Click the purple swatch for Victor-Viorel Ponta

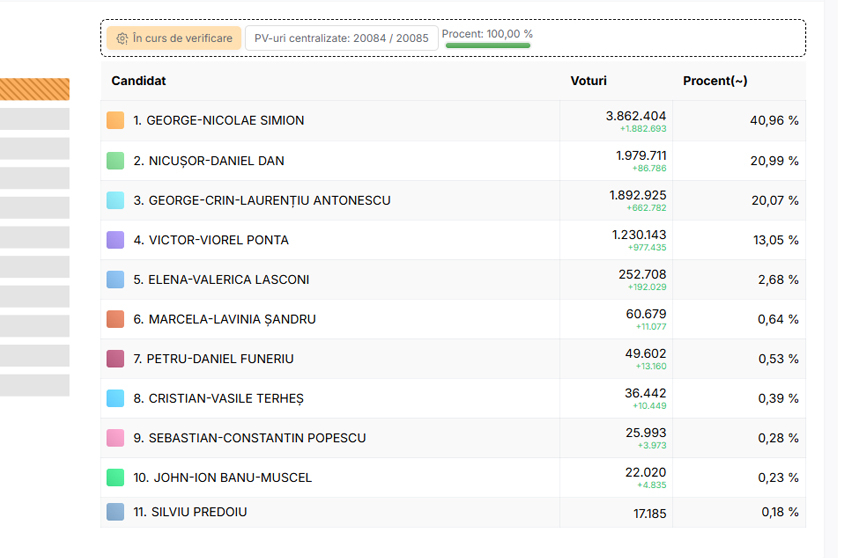point(115,240)
